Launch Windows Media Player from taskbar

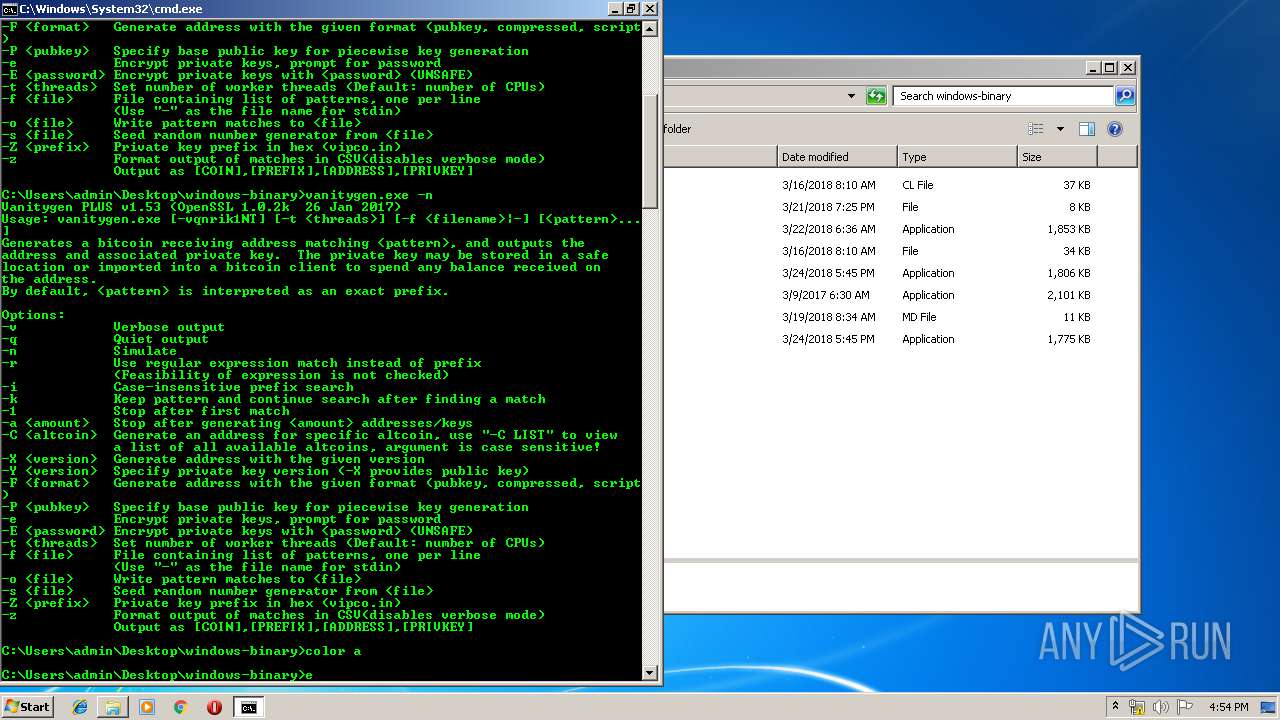147,707
